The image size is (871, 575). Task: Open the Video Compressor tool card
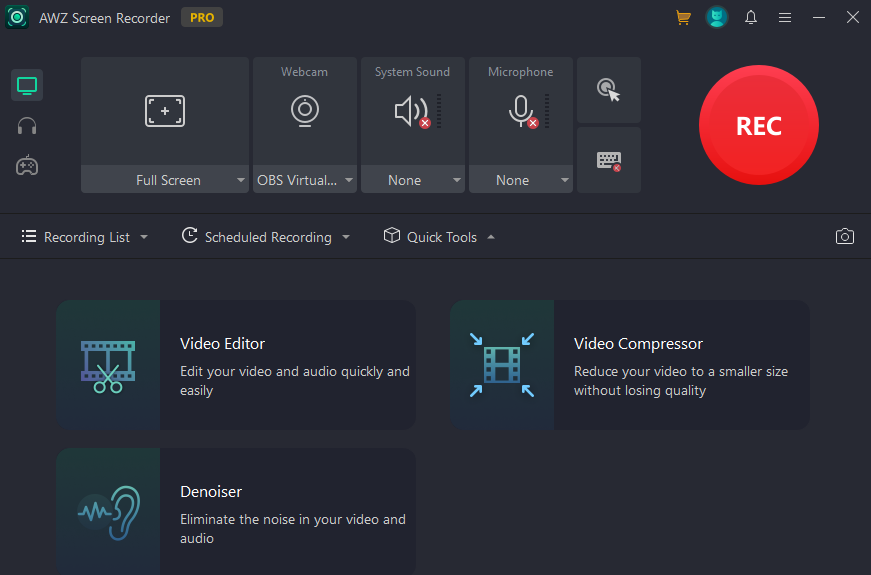point(630,365)
